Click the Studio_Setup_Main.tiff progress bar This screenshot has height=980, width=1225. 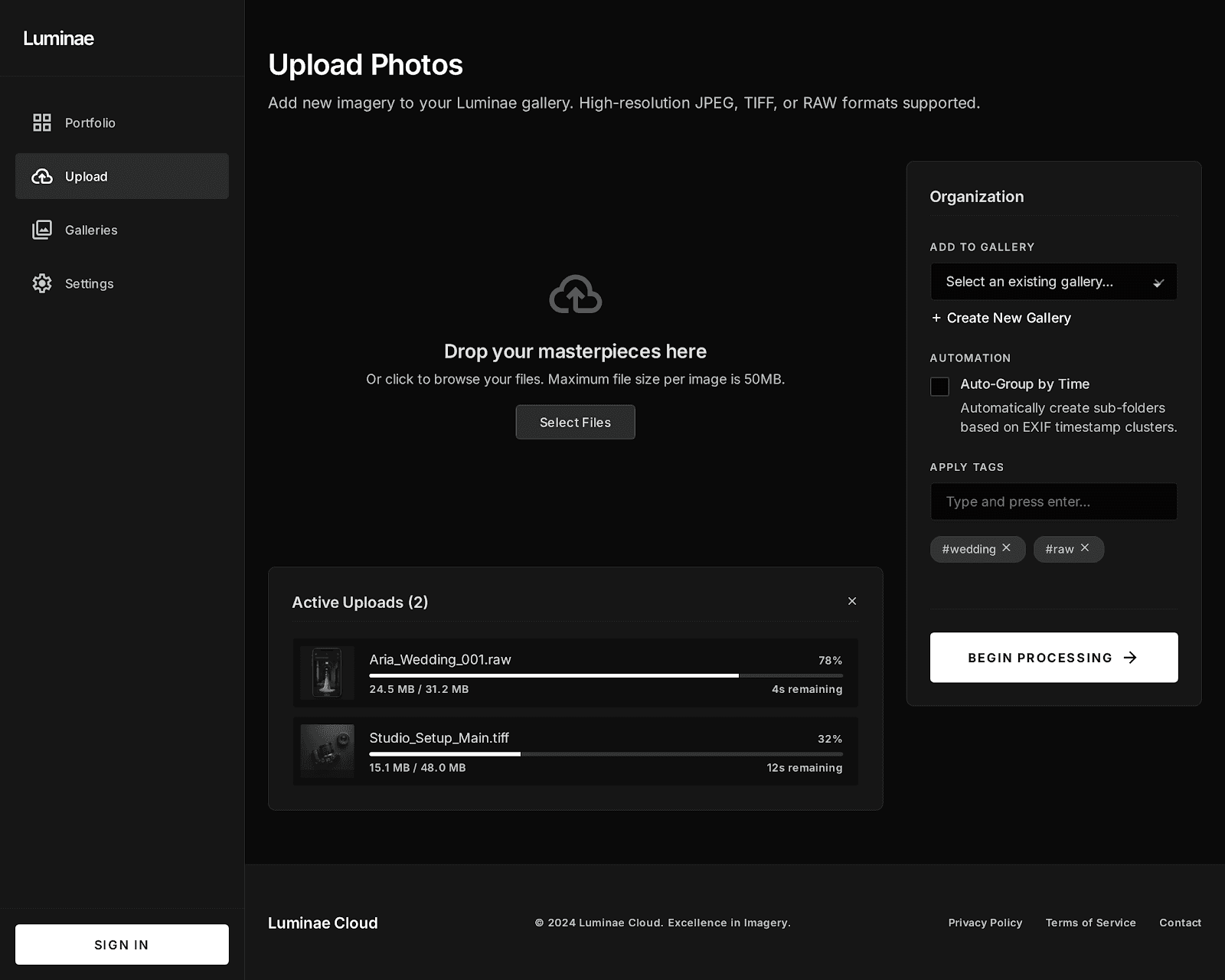(606, 754)
